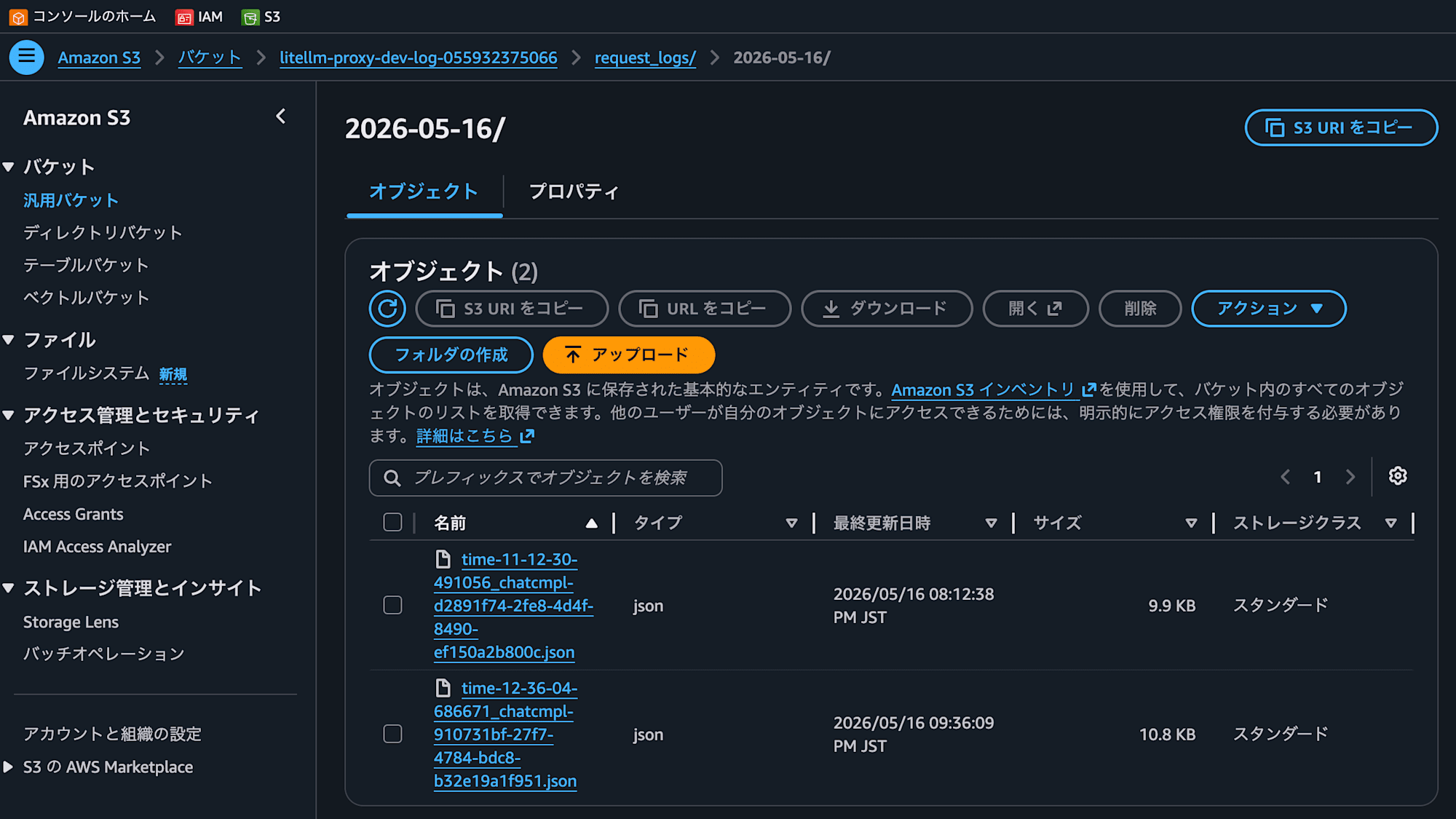Refresh the objects list

point(387,308)
